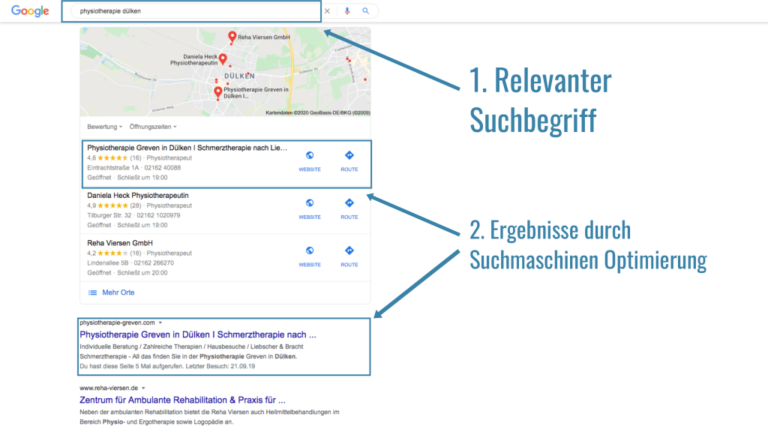Screen dimensions: 768x432
Task: Click the 4,6 star rating of Physiotherapie Greven
Action: tap(114, 158)
